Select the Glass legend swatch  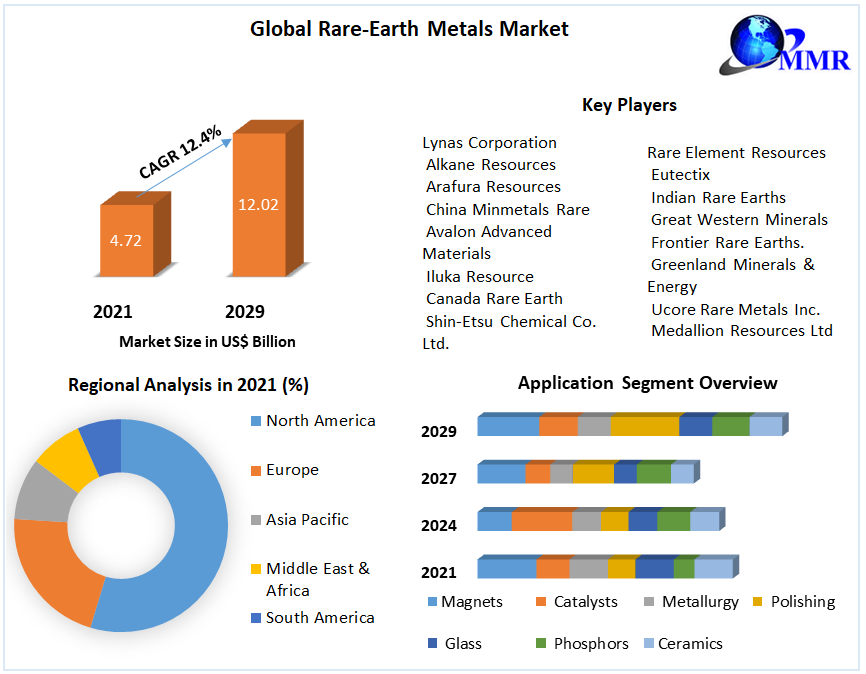432,644
